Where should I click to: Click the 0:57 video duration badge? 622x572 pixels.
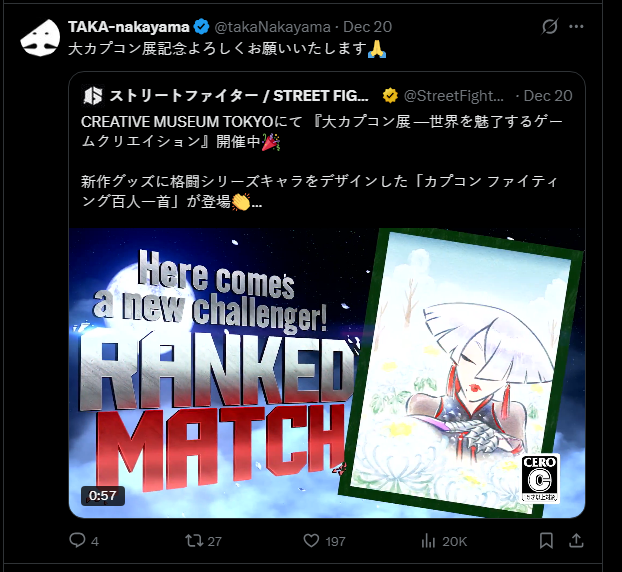coord(103,495)
